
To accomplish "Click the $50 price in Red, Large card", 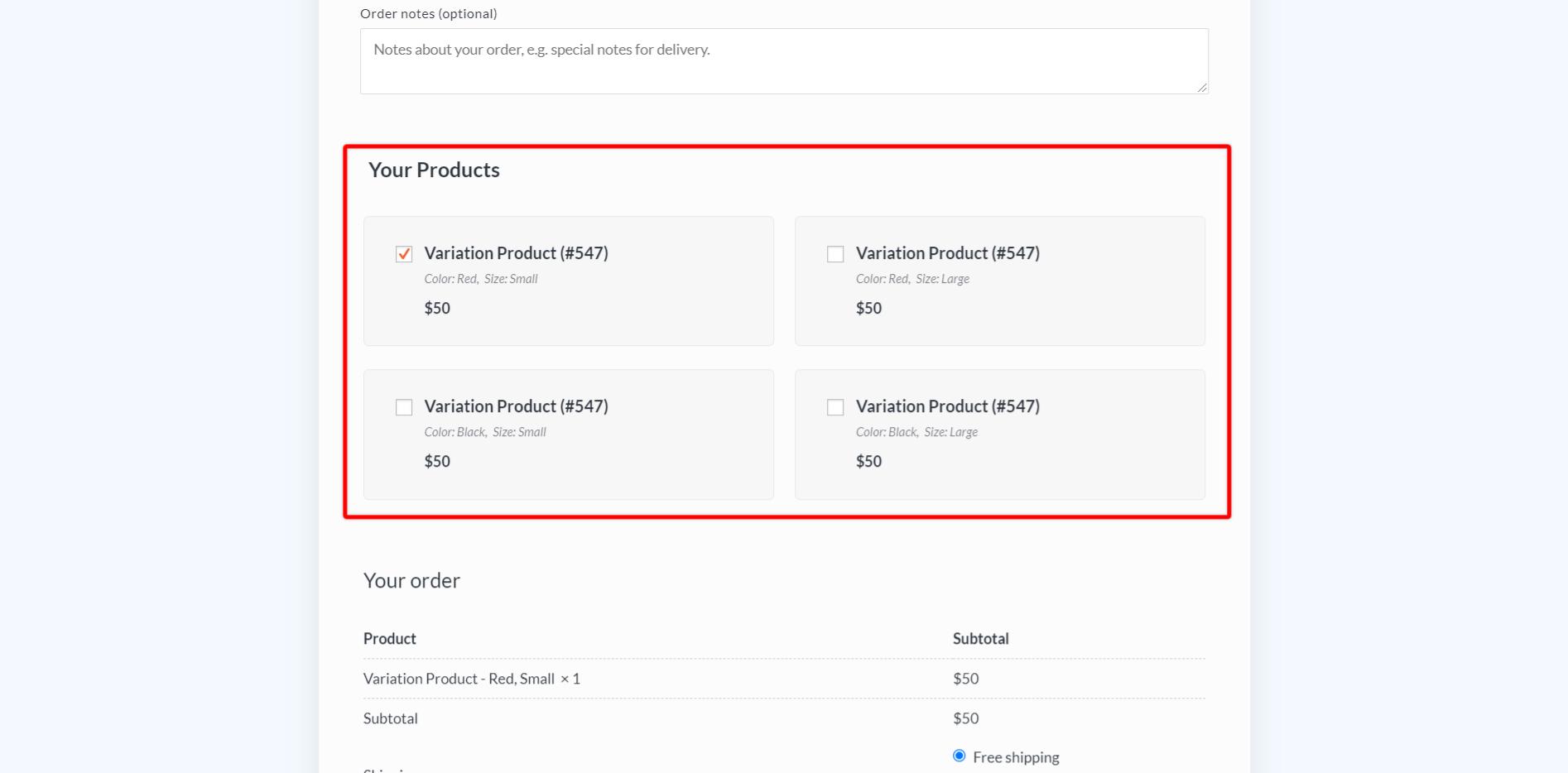I will (x=868, y=308).
